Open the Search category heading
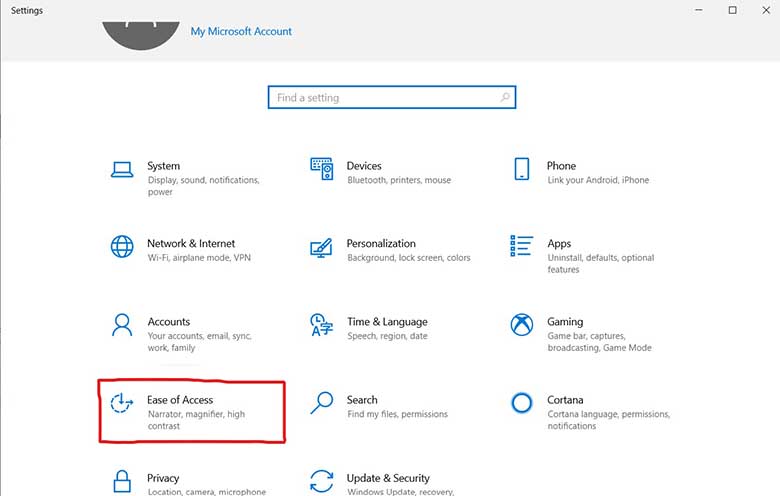780x496 pixels. pyautogui.click(x=362, y=399)
